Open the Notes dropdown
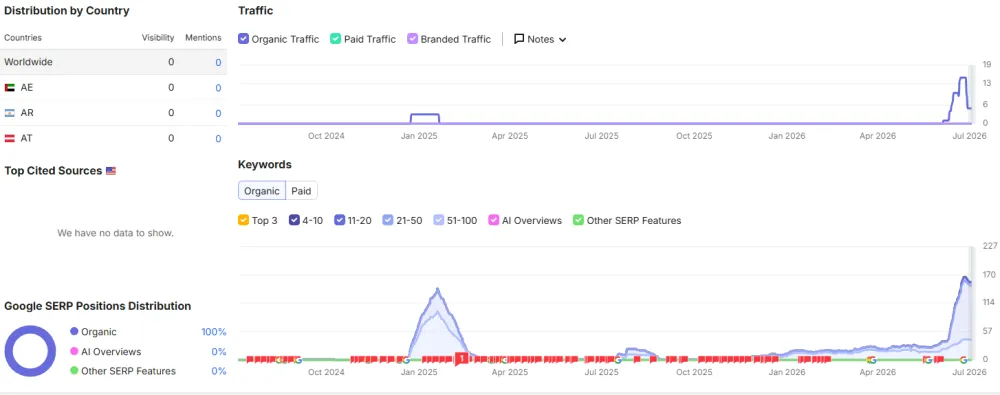The width and height of the screenshot is (1000, 395). point(540,39)
